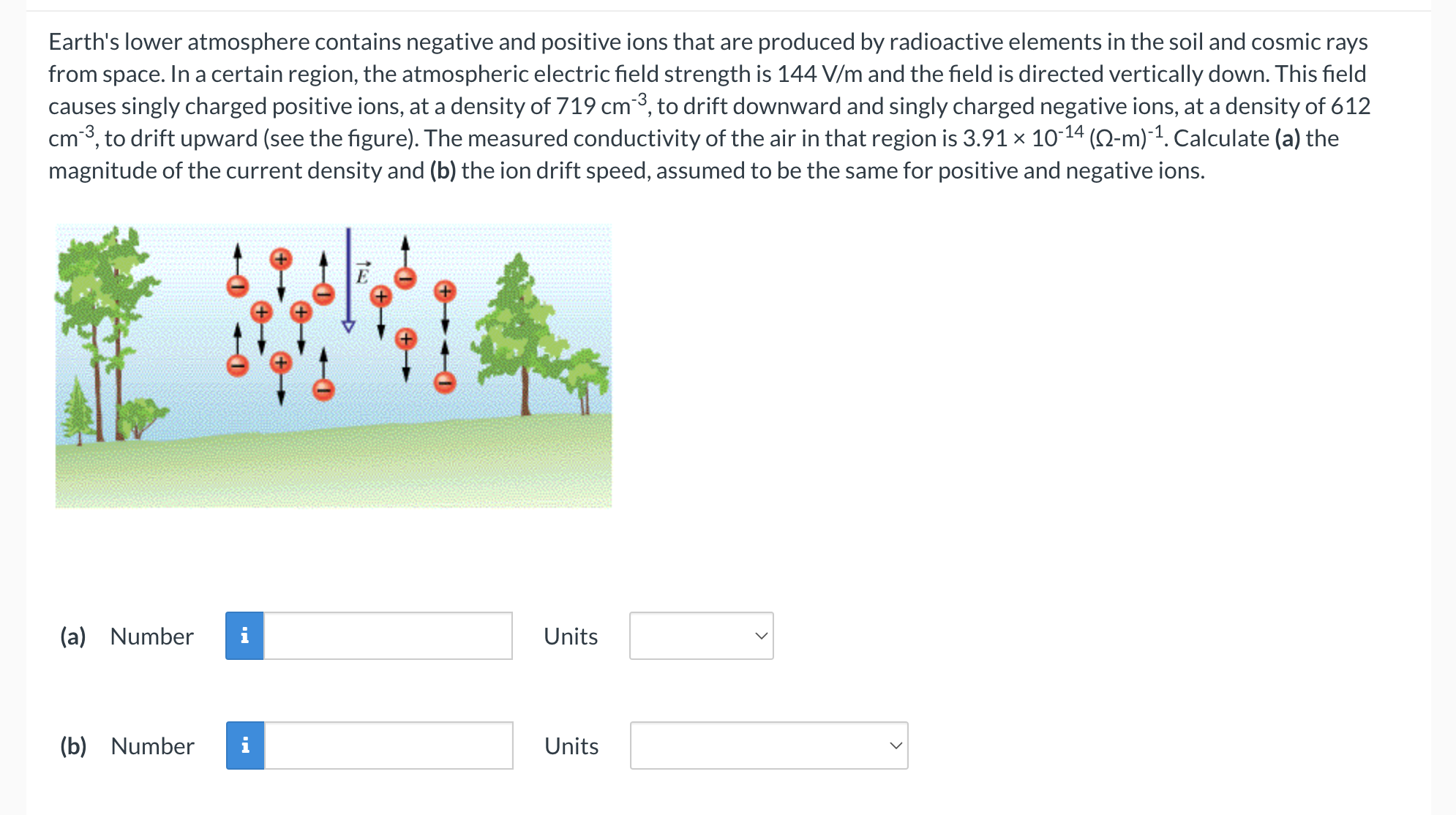Click the atmospheric ions figure thumbnail

click(x=333, y=364)
